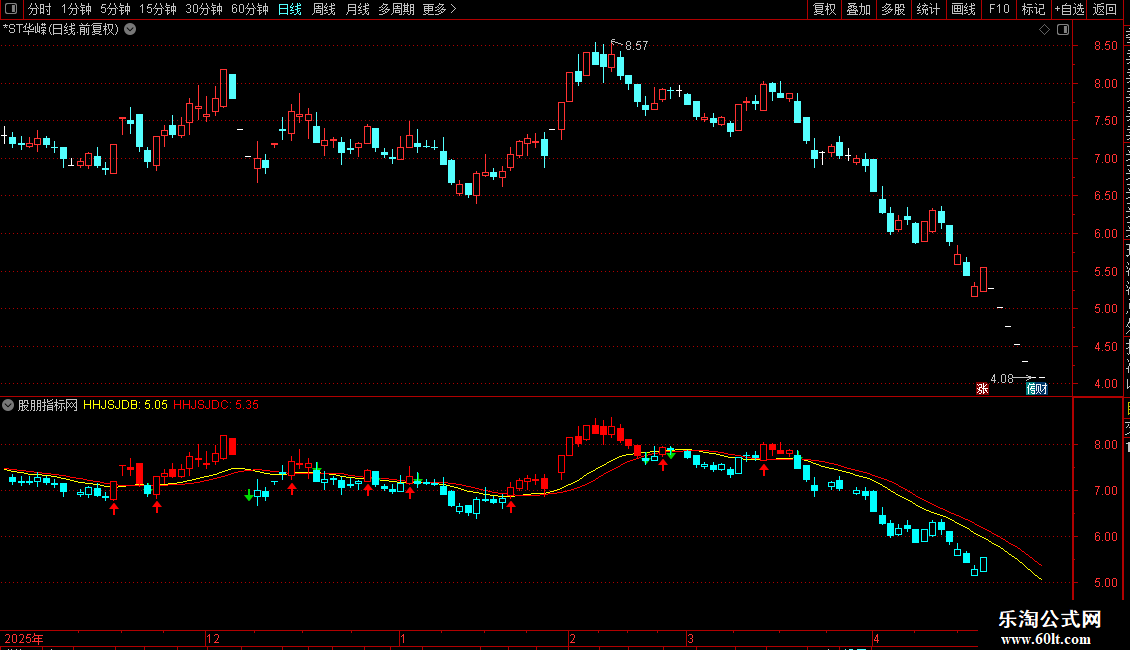
Task: Click the 股朋指标网 indicator name
Action: click(x=48, y=405)
